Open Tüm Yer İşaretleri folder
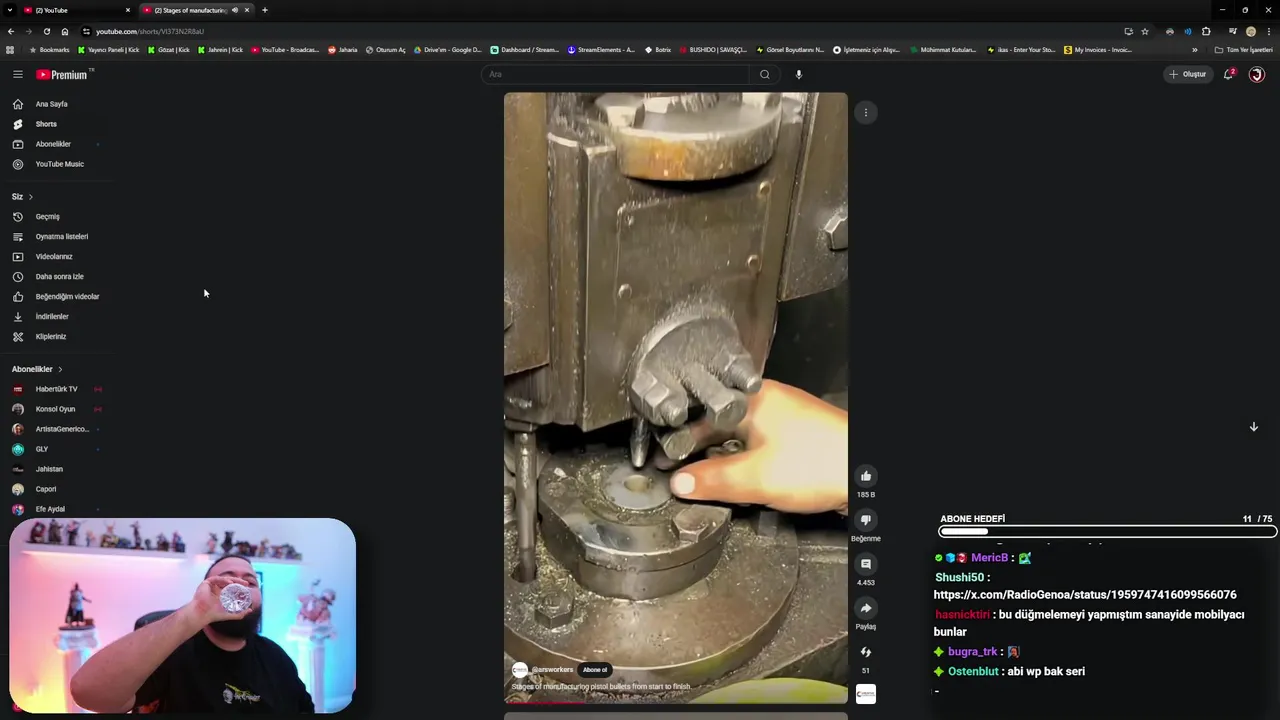This screenshot has width=1280, height=720. tap(1244, 50)
